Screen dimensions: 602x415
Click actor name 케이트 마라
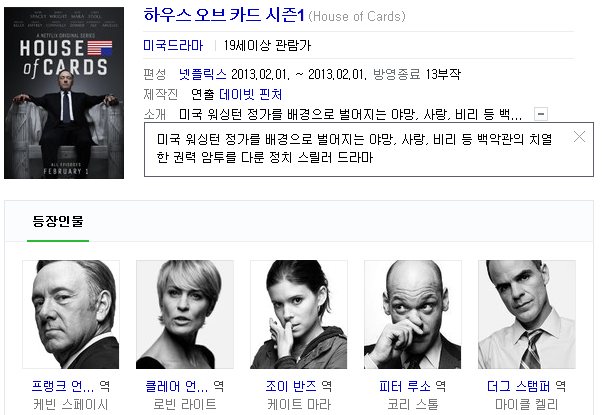point(299,404)
